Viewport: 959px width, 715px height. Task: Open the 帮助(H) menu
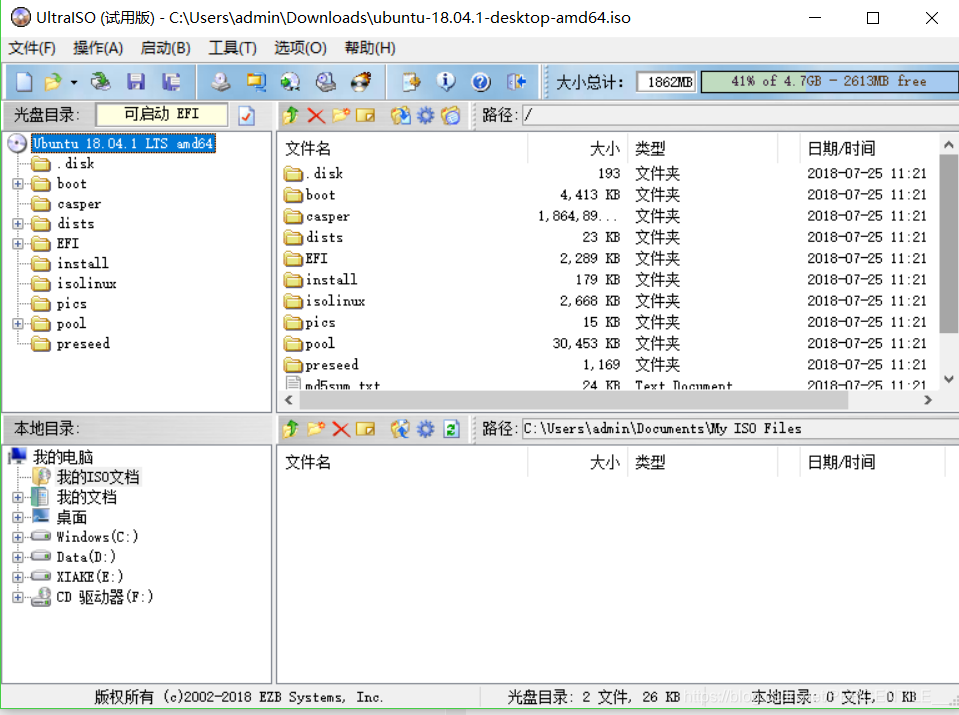tap(370, 48)
